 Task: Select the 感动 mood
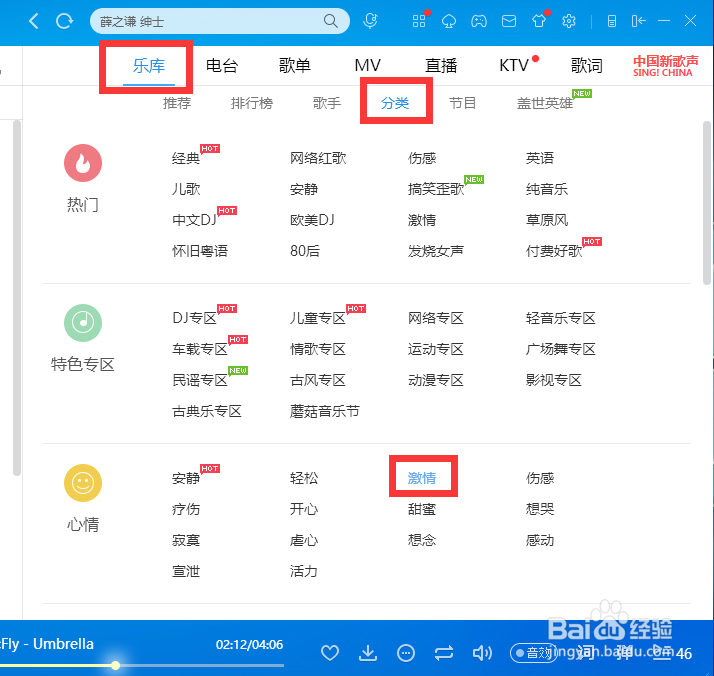[540, 540]
